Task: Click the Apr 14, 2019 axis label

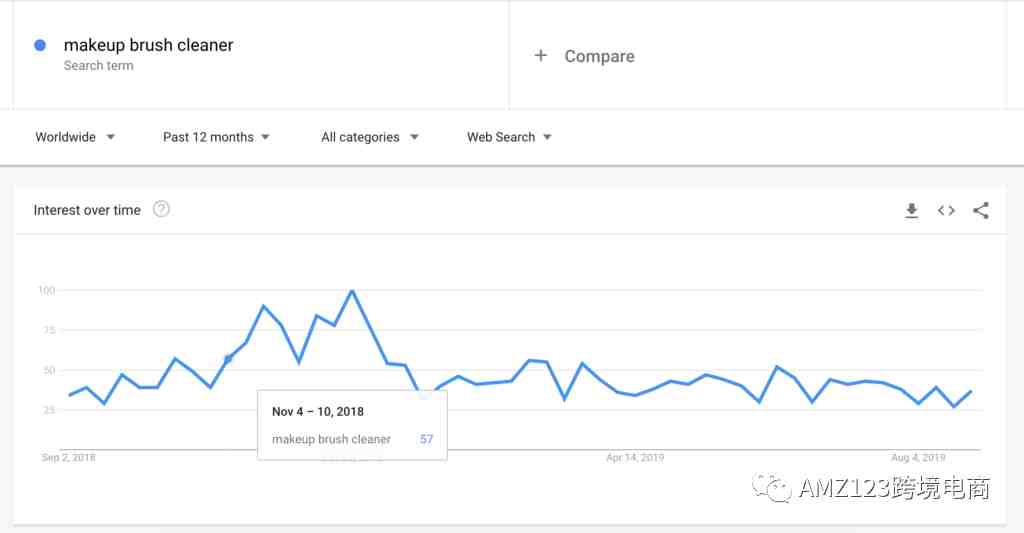Action: [635, 457]
